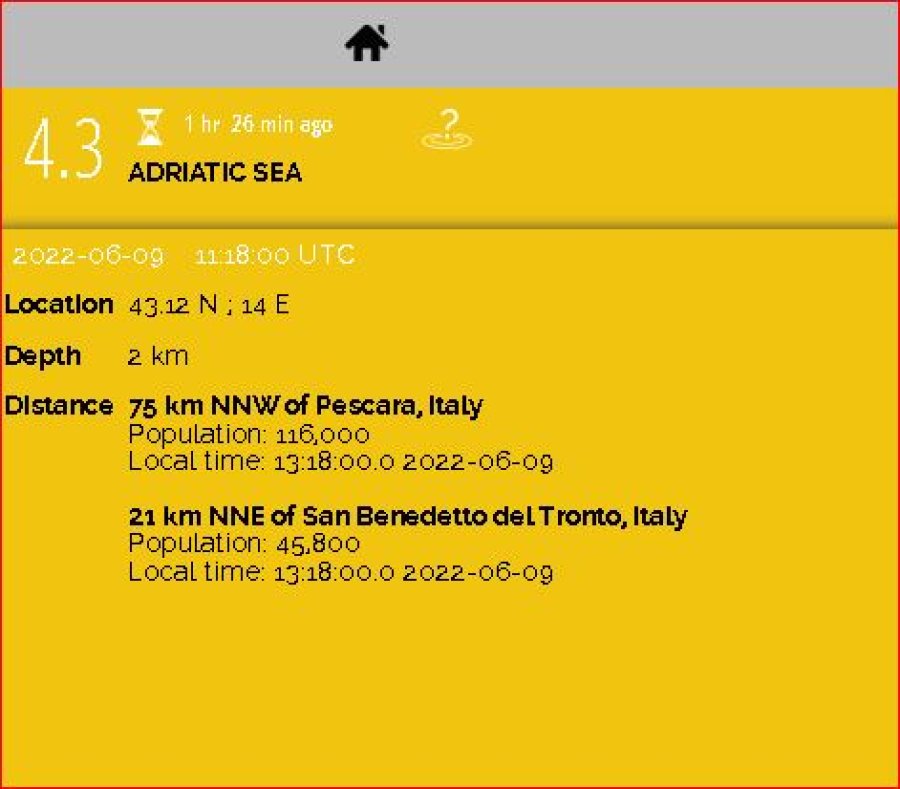The height and width of the screenshot is (789, 900).
Task: Select the 2 km depth value
Action: 158,356
